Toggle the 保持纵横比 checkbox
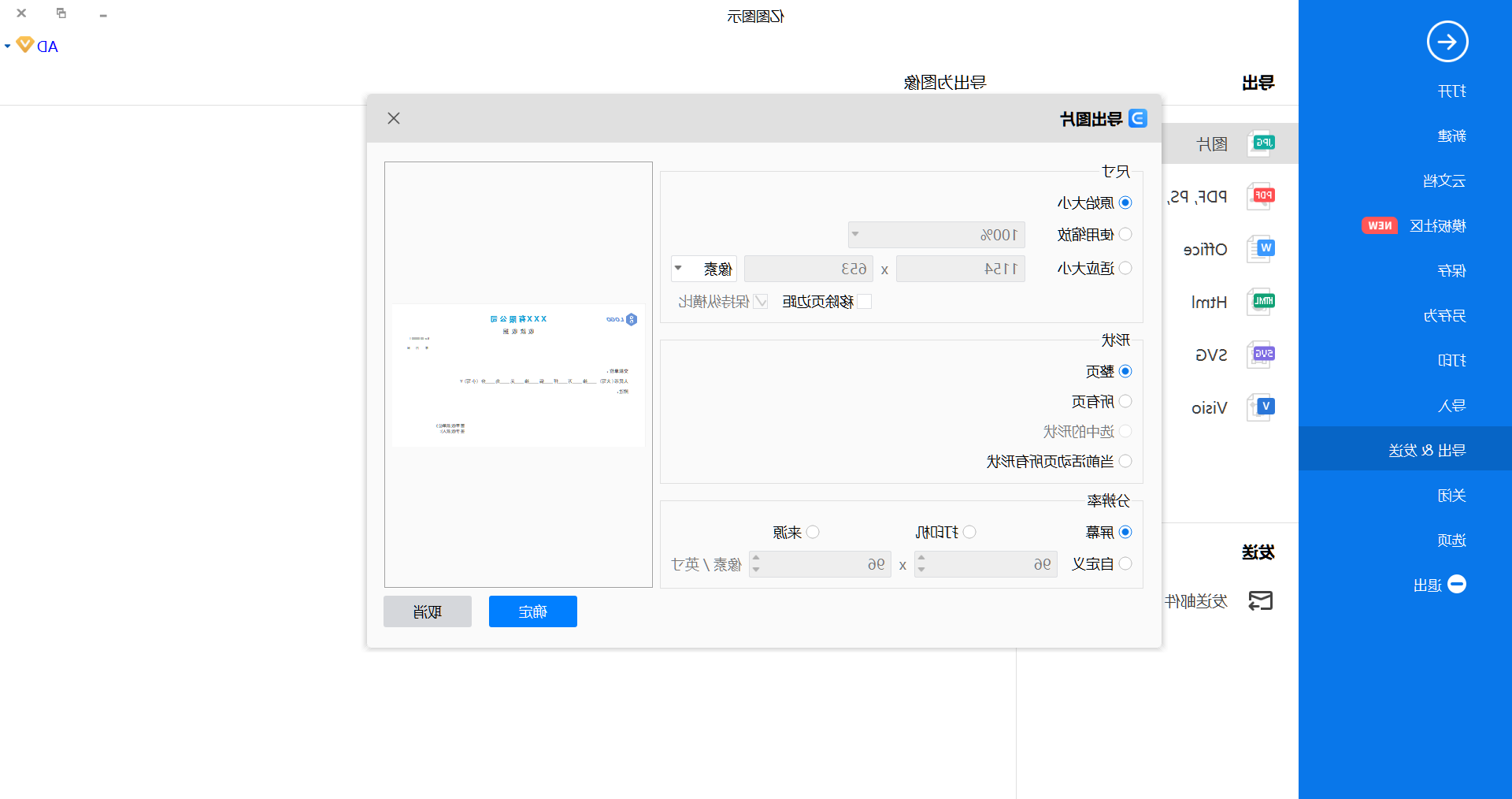 point(761,301)
